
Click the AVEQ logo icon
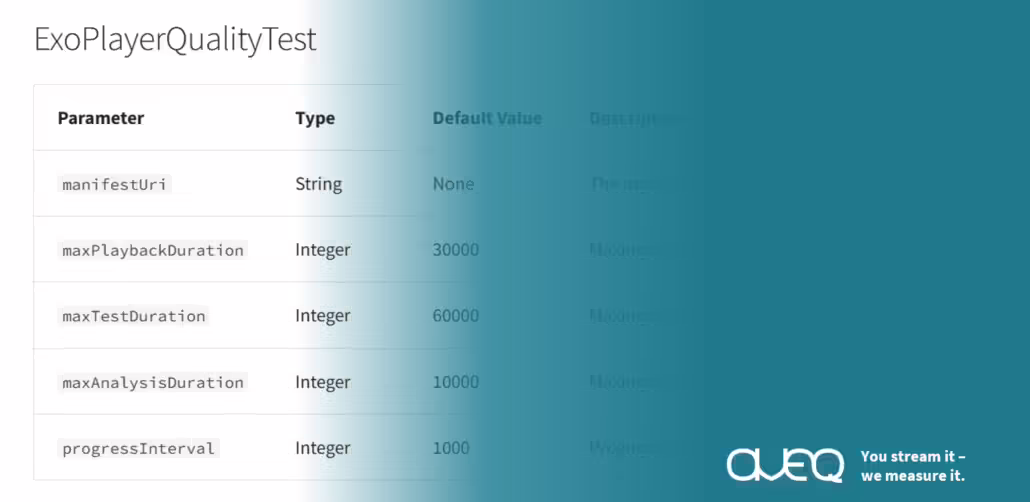point(785,465)
